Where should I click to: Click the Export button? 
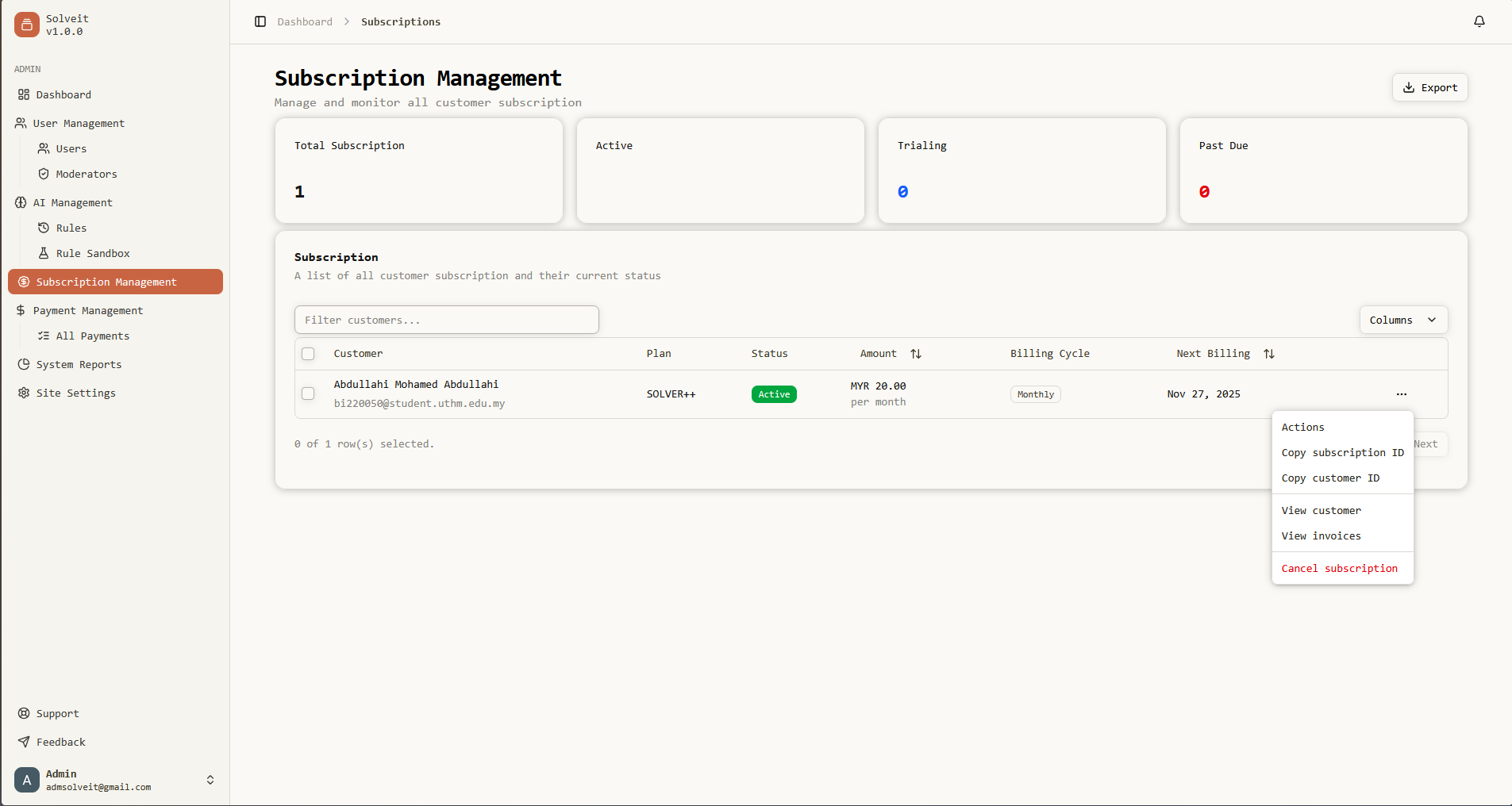click(x=1429, y=87)
